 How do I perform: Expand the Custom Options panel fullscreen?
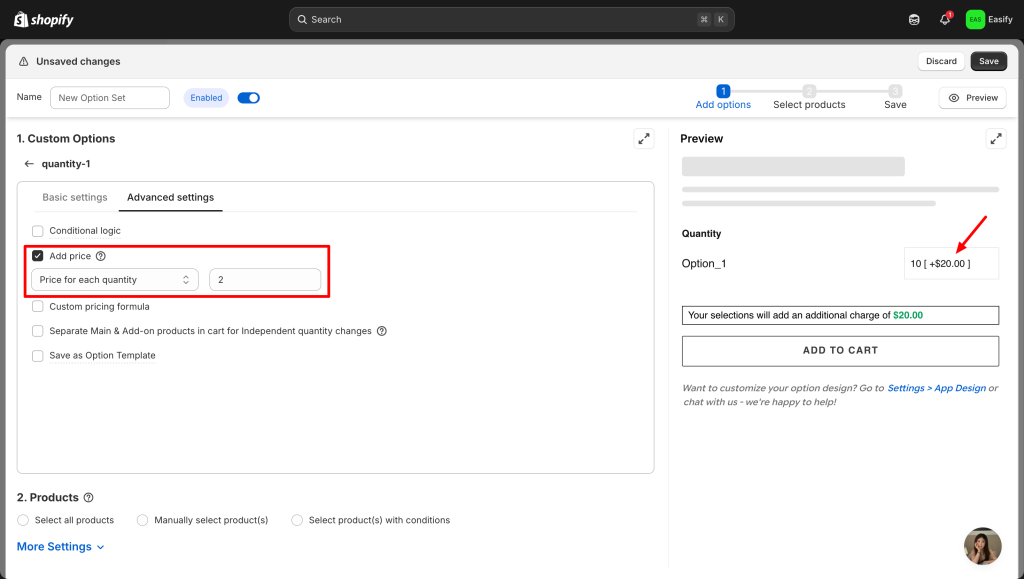(644, 139)
